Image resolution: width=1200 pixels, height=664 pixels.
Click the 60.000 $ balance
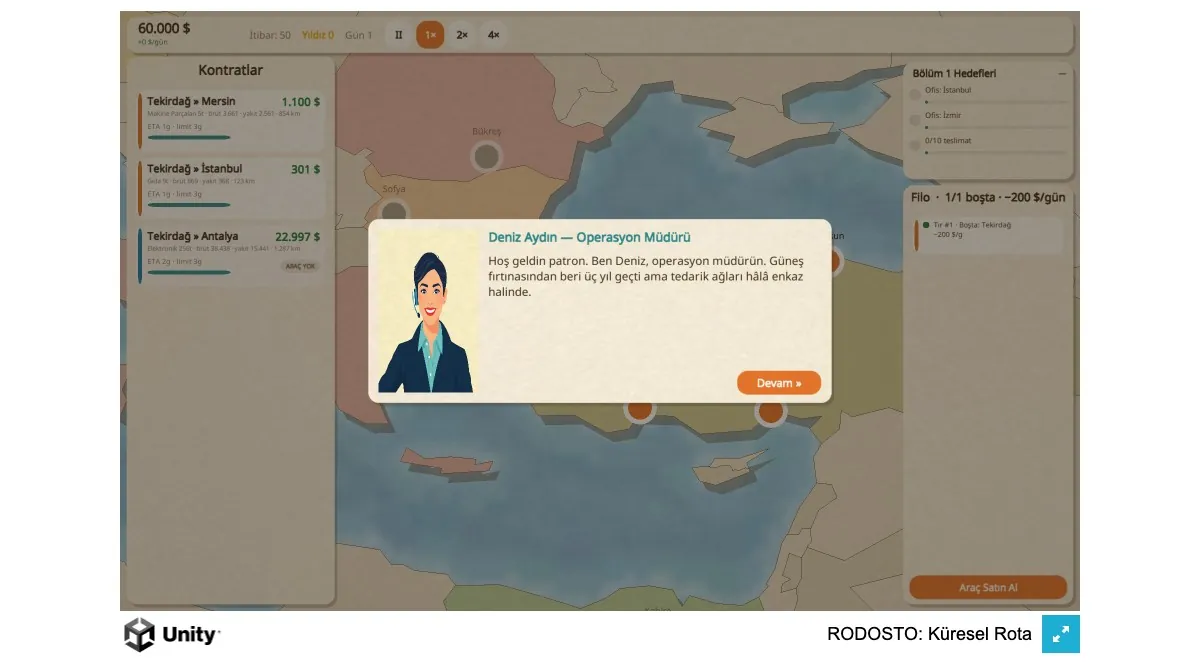tap(164, 28)
